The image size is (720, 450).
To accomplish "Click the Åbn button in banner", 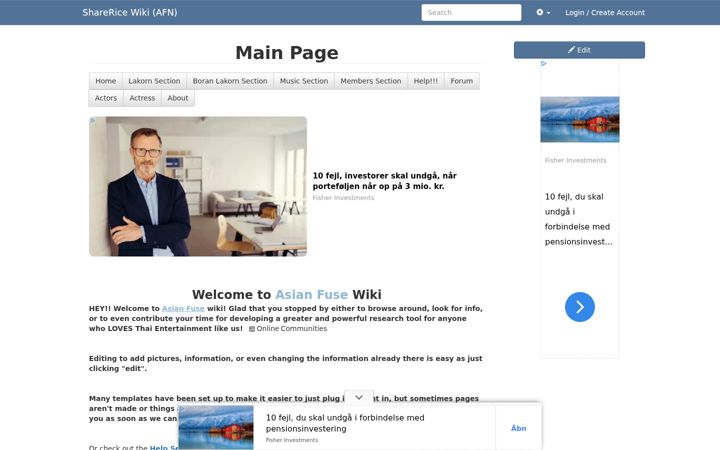I will [x=518, y=428].
